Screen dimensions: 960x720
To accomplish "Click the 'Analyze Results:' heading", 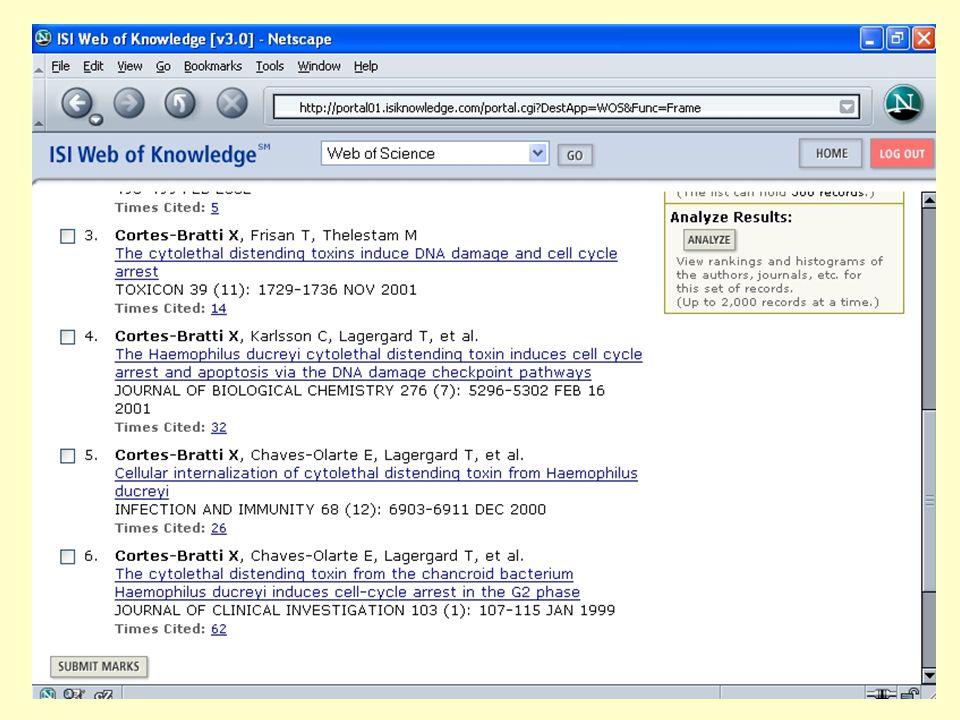I will (731, 217).
